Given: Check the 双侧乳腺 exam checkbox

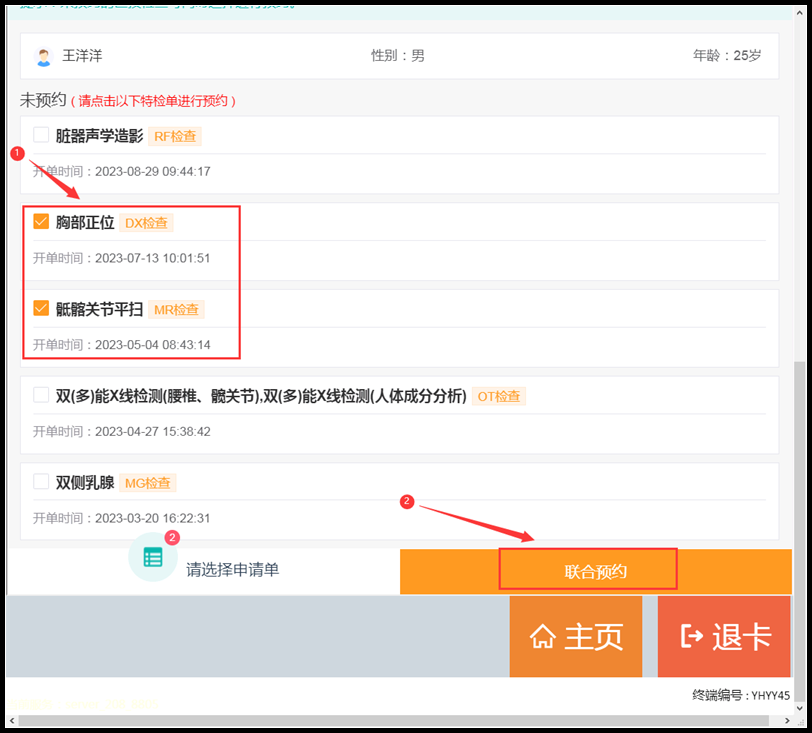Looking at the screenshot, I should 41,482.
